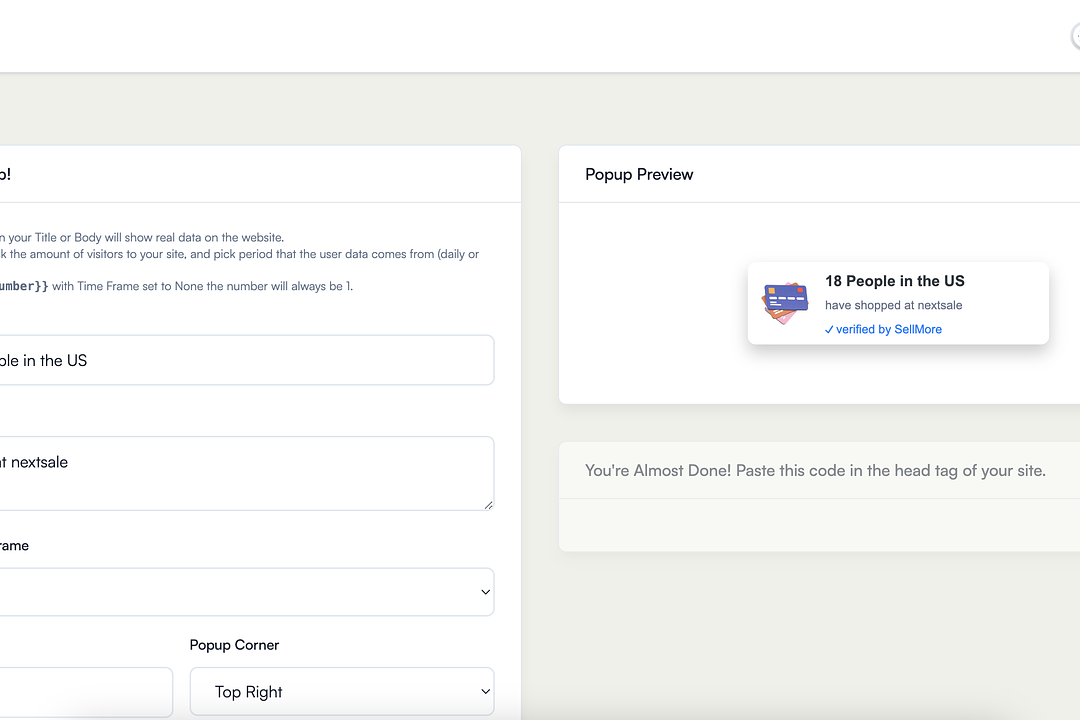Screen dimensions: 1080x720
Task: Click the partially visible round icon in top bar
Action: 1076,37
